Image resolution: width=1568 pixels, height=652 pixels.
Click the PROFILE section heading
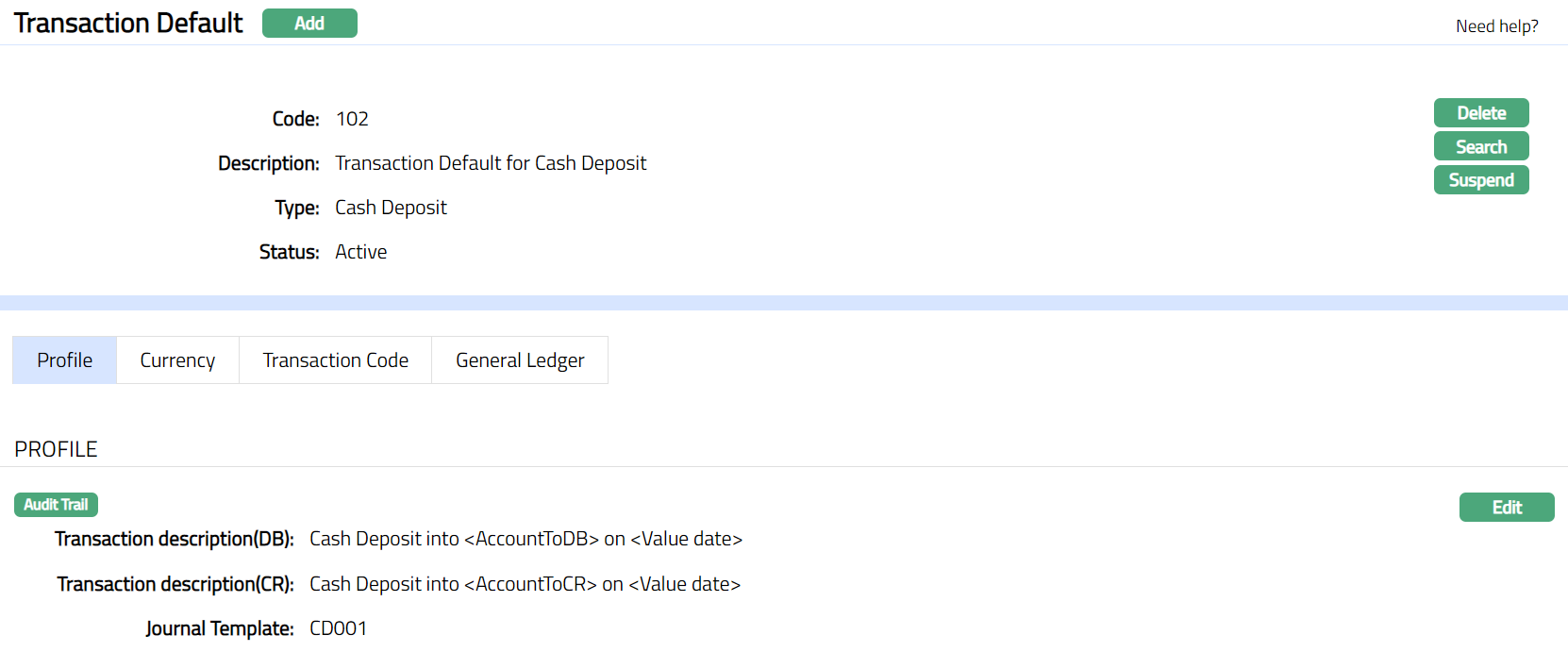tap(56, 449)
